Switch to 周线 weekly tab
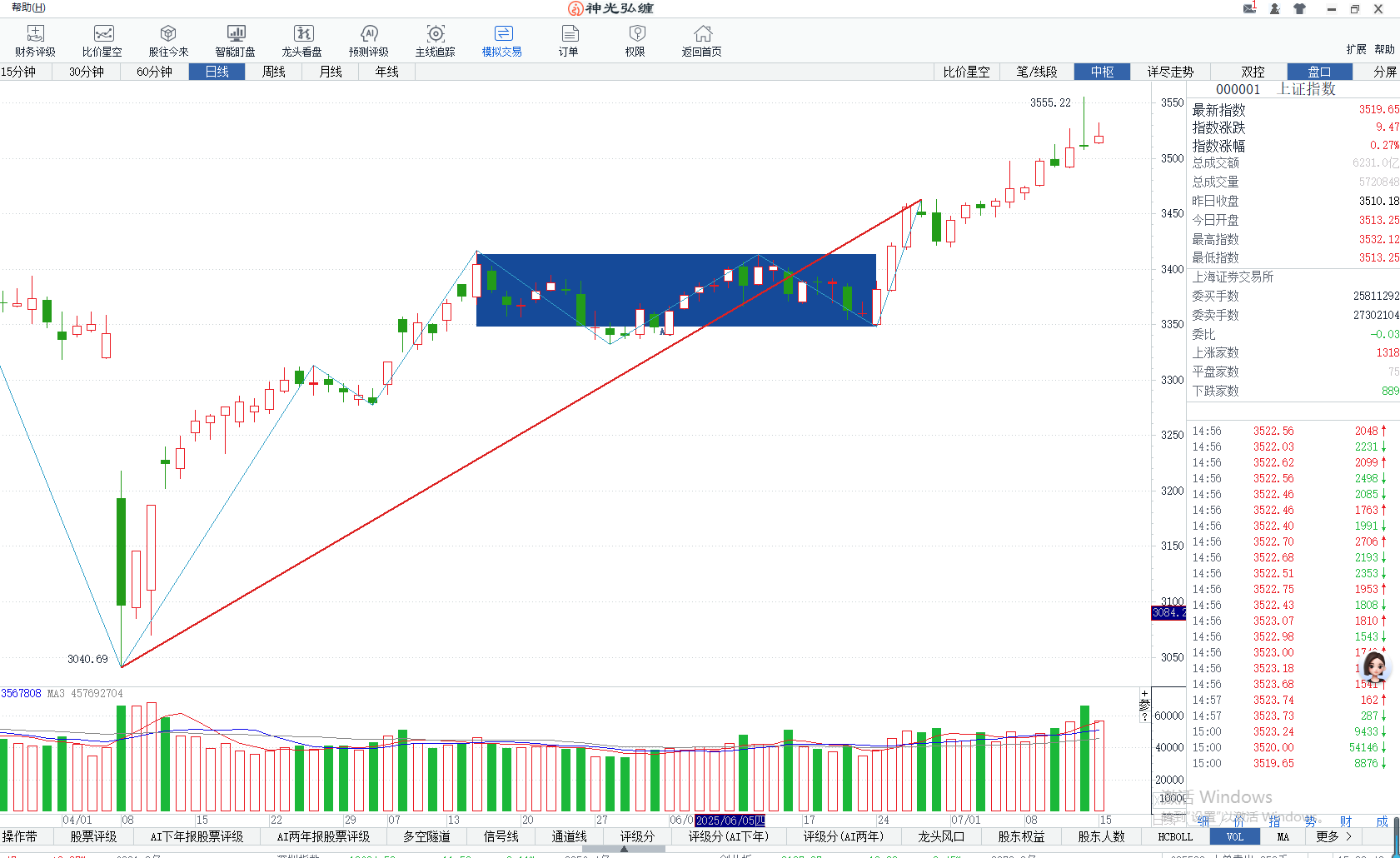 coord(273,72)
